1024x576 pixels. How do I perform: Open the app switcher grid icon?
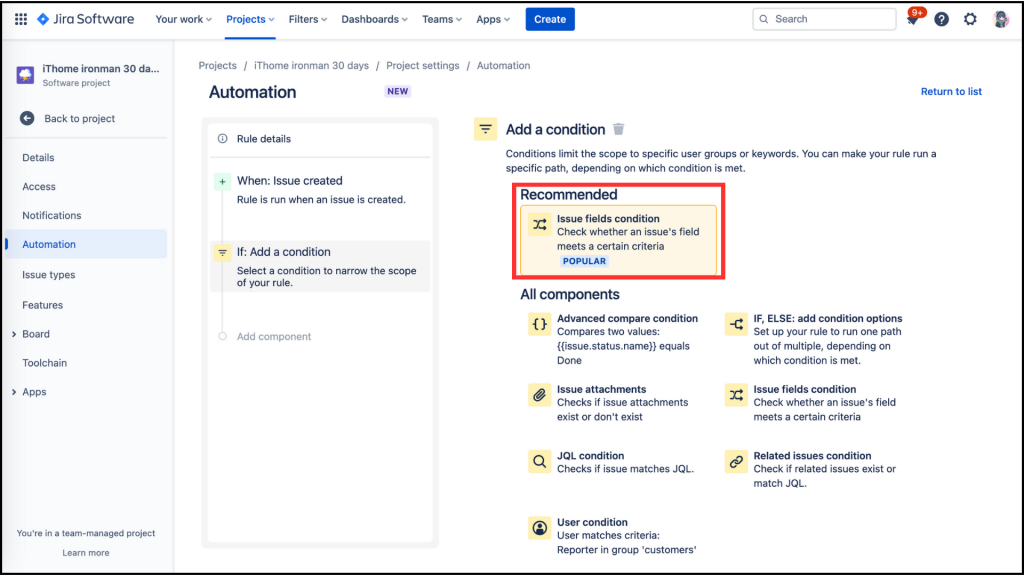pos(21,19)
